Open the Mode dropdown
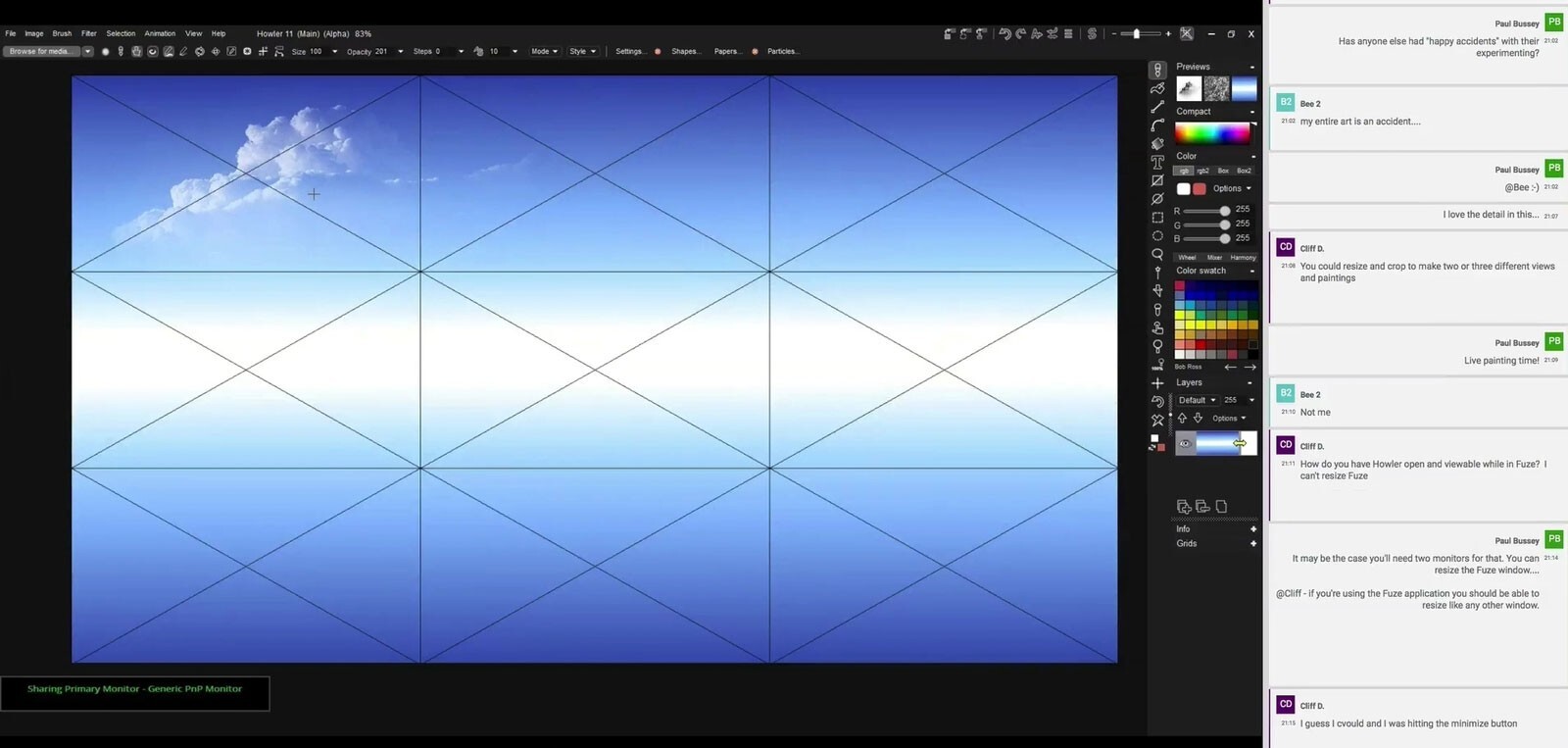The width and height of the screenshot is (1568, 748). [x=544, y=51]
